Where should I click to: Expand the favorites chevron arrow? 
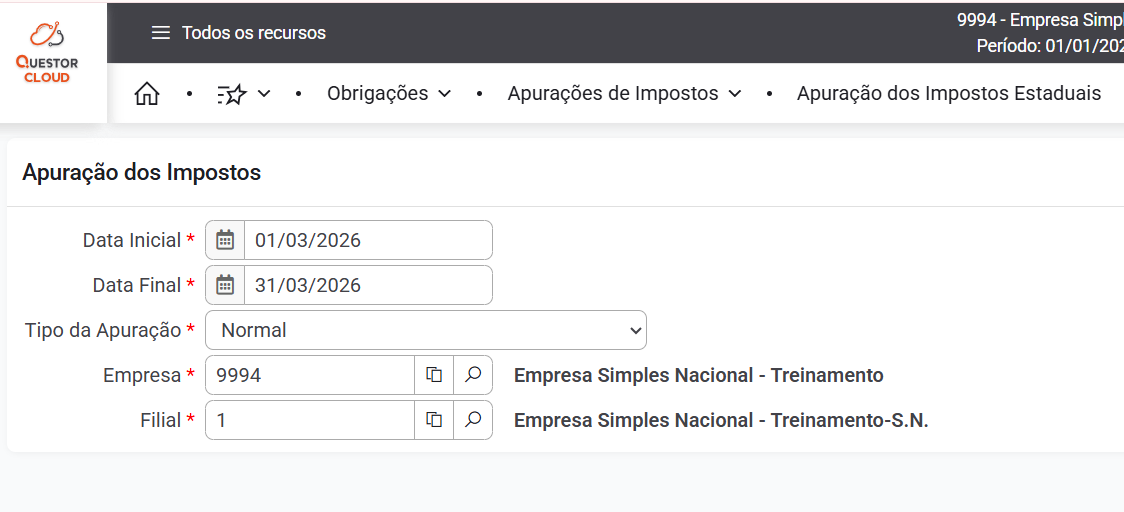[x=264, y=94]
